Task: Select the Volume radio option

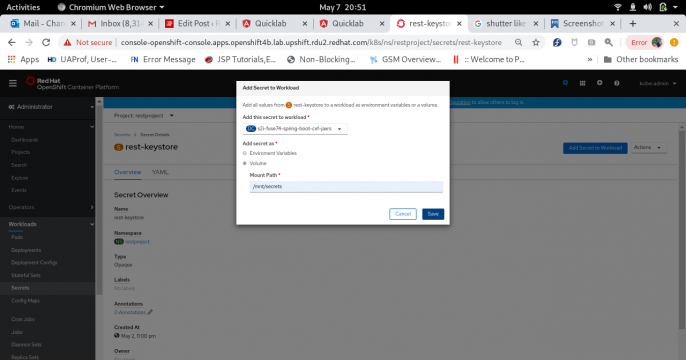Action: (x=245, y=163)
